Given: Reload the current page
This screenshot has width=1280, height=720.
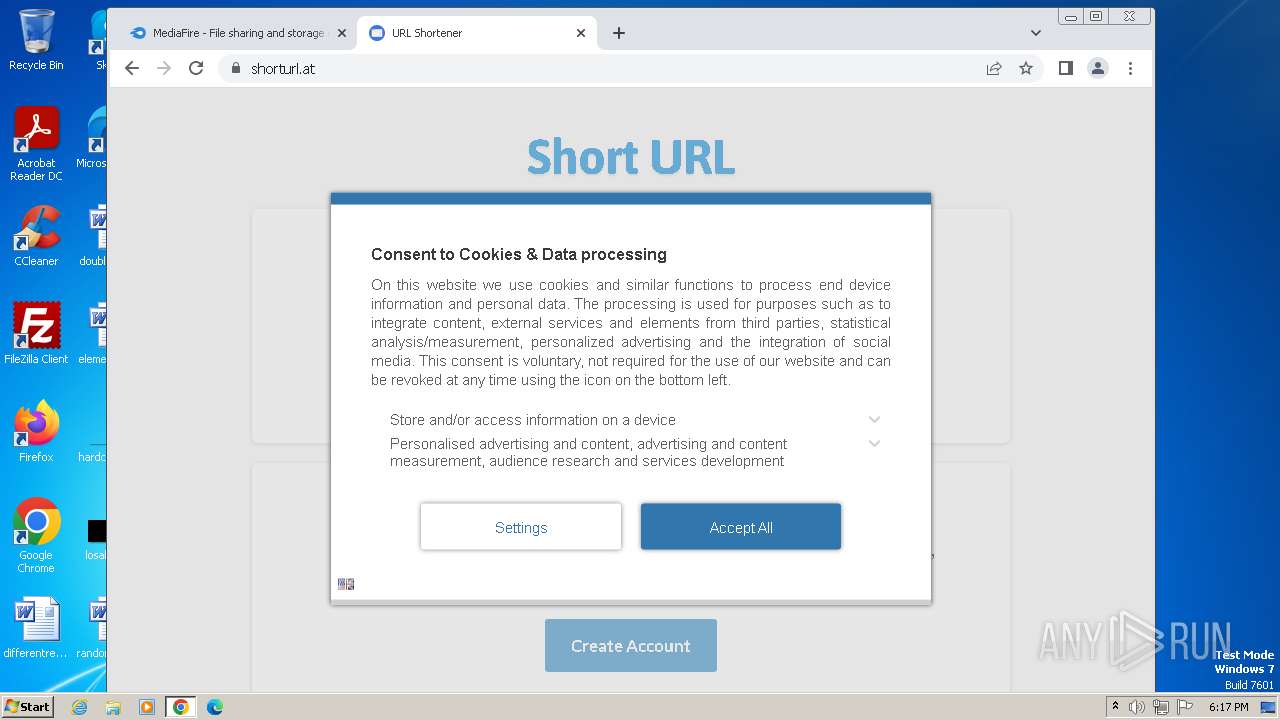Looking at the screenshot, I should click(x=196, y=68).
